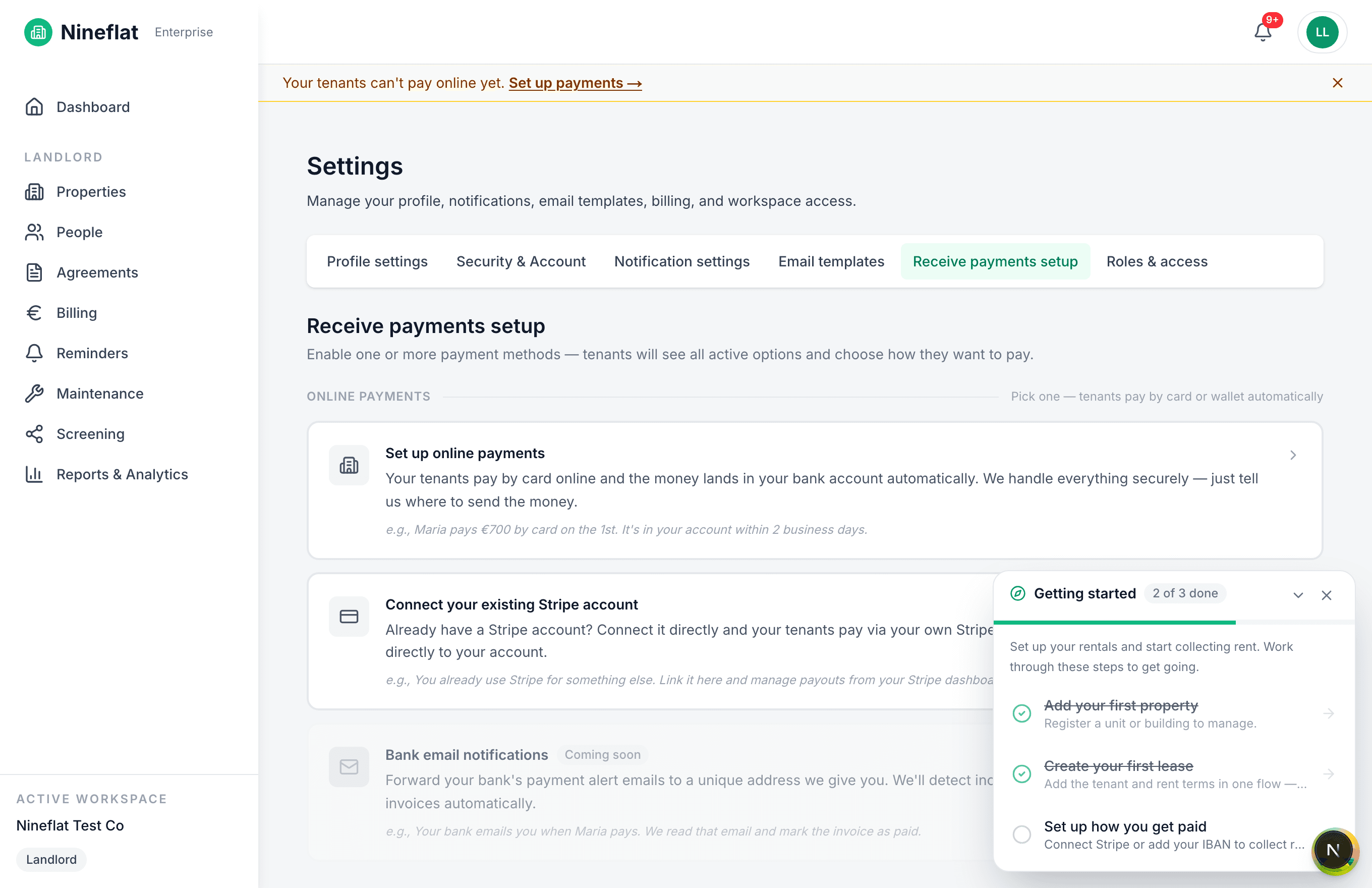Screen dimensions: 1372x888
Task: Click the online payments building icon
Action: click(349, 465)
